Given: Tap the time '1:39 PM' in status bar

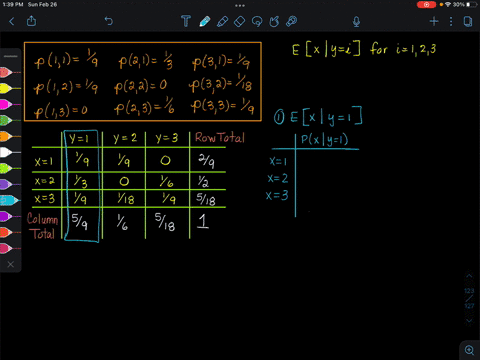Looking at the screenshot, I should coord(13,5).
